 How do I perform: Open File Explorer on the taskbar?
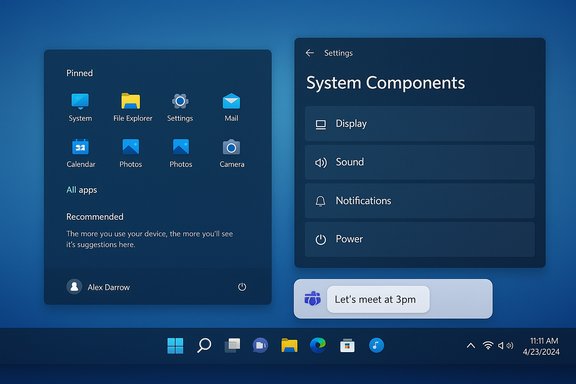289,345
